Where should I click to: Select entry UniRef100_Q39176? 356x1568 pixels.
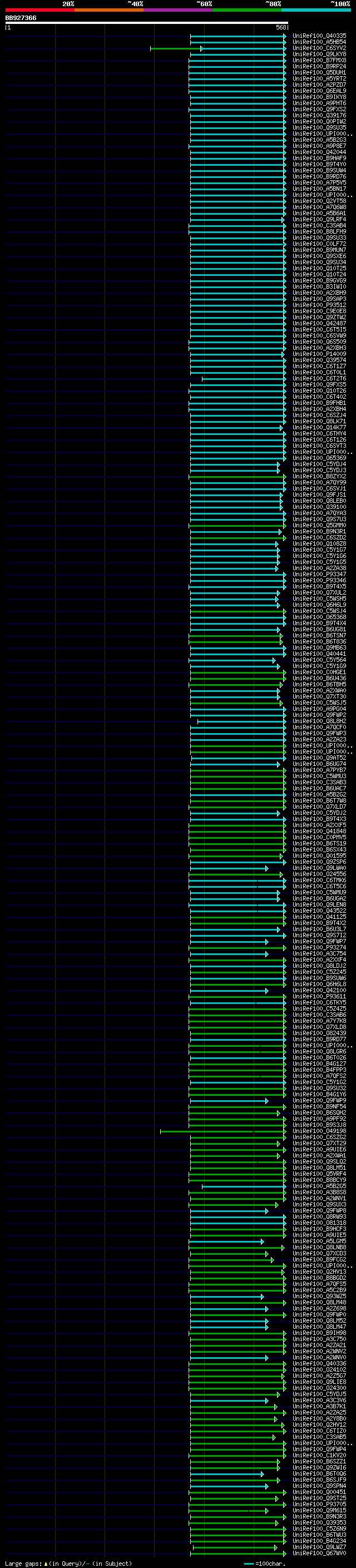pyautogui.click(x=319, y=115)
